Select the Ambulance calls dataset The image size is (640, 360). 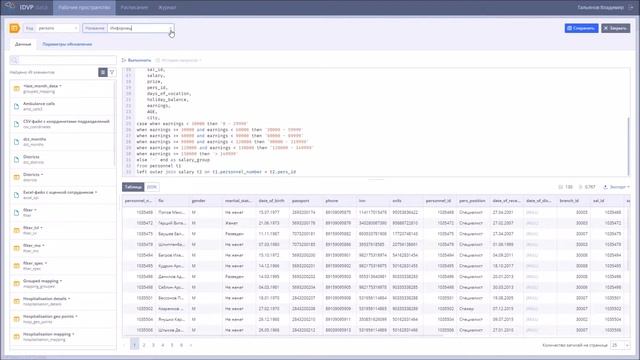click(62, 106)
